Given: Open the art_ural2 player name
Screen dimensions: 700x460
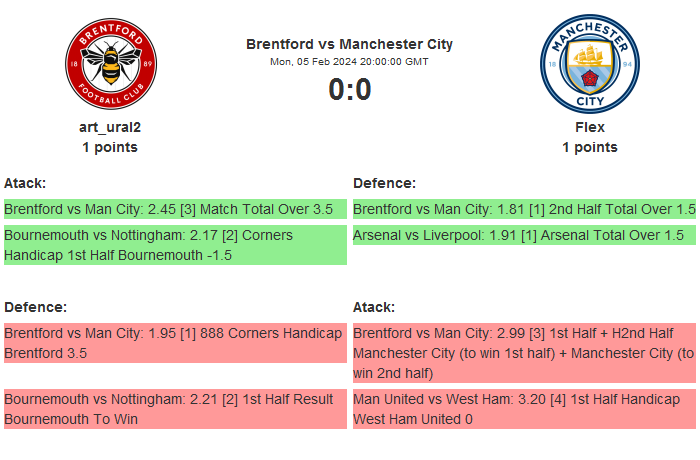Looking at the screenshot, I should [x=110, y=127].
